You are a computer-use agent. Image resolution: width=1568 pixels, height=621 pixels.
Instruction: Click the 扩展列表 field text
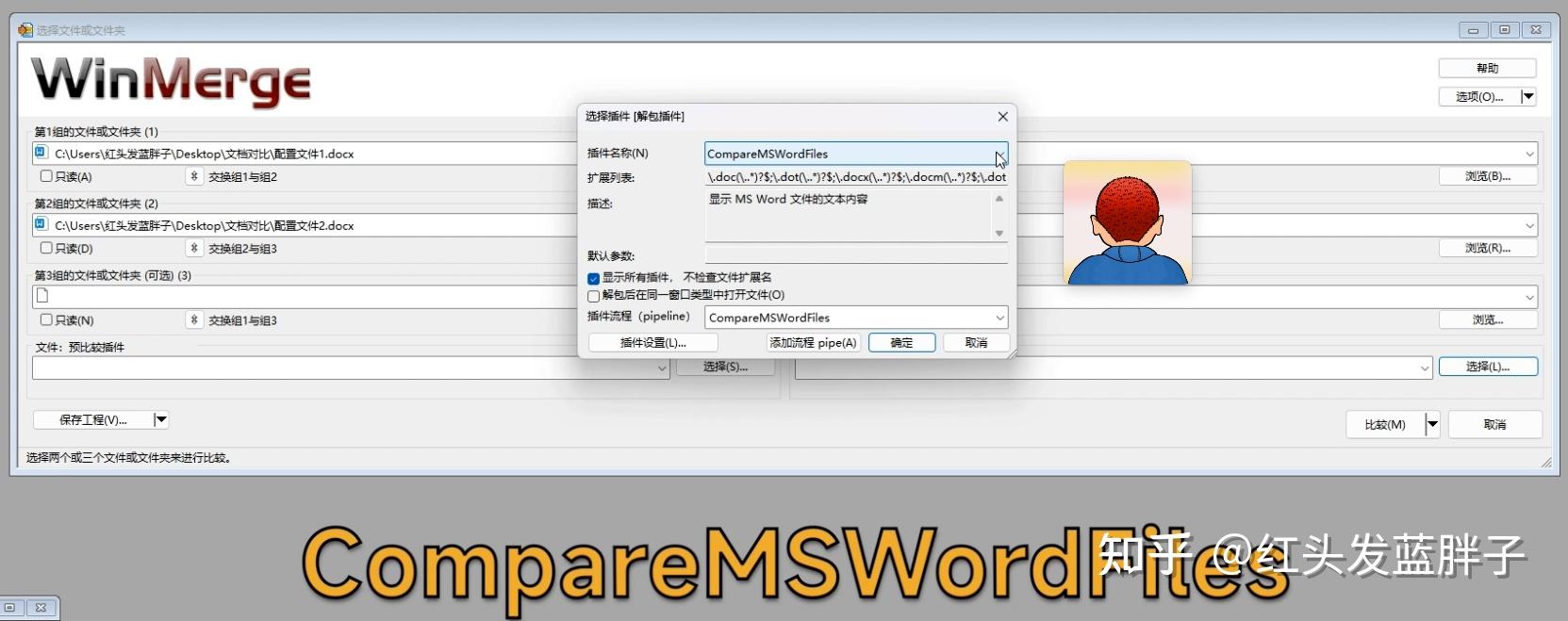856,176
